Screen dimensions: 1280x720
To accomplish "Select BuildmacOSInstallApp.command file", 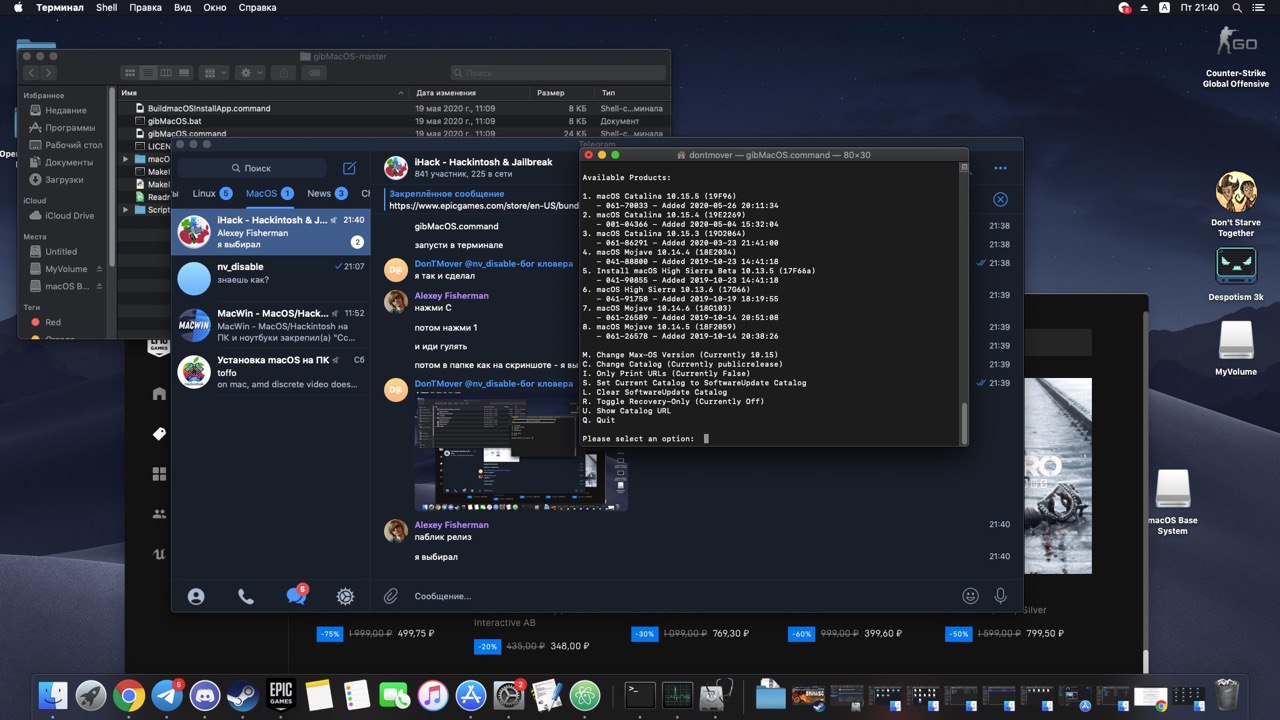I will [209, 108].
